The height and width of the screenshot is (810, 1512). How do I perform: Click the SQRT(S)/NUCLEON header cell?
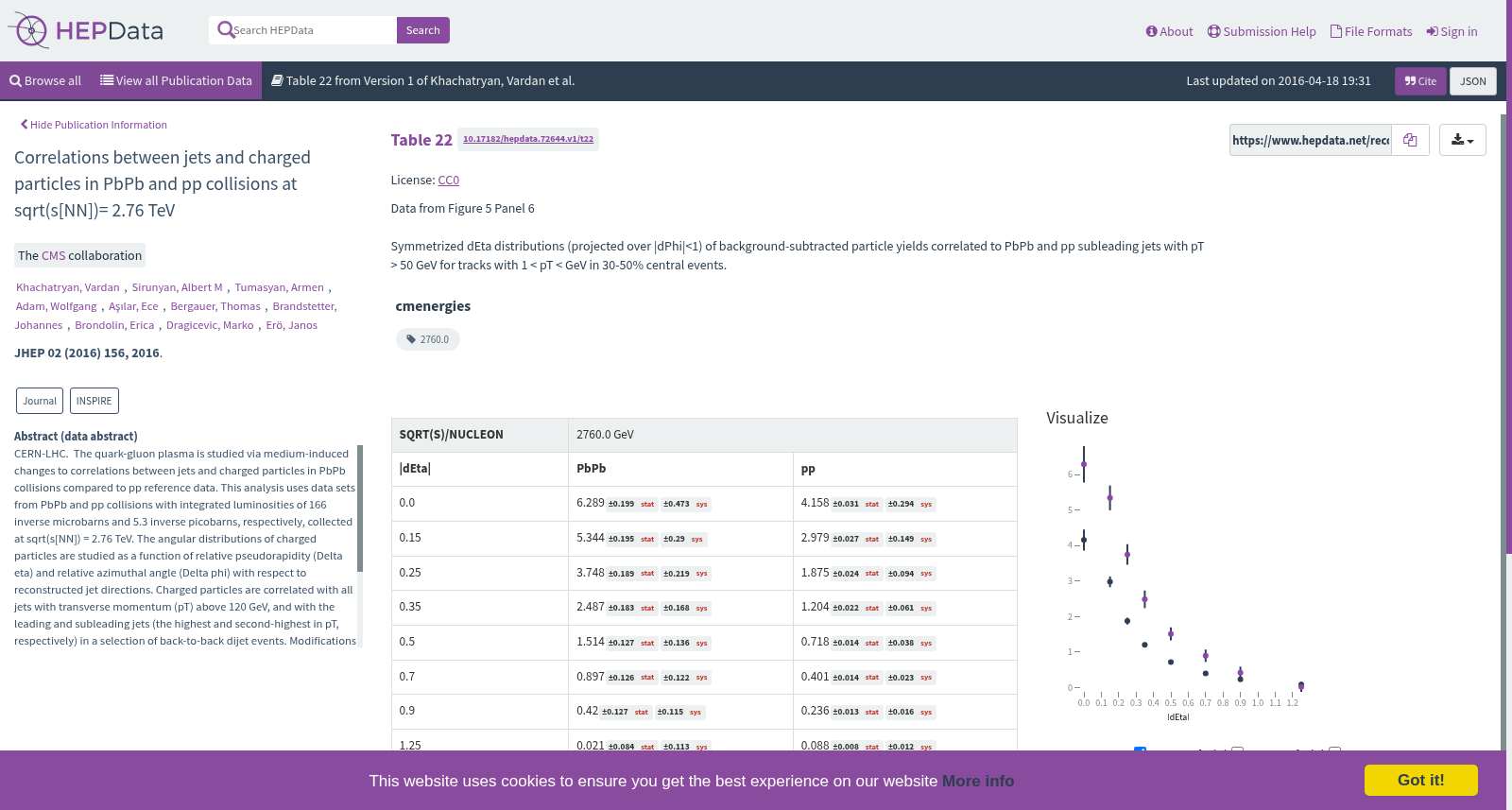[480, 435]
